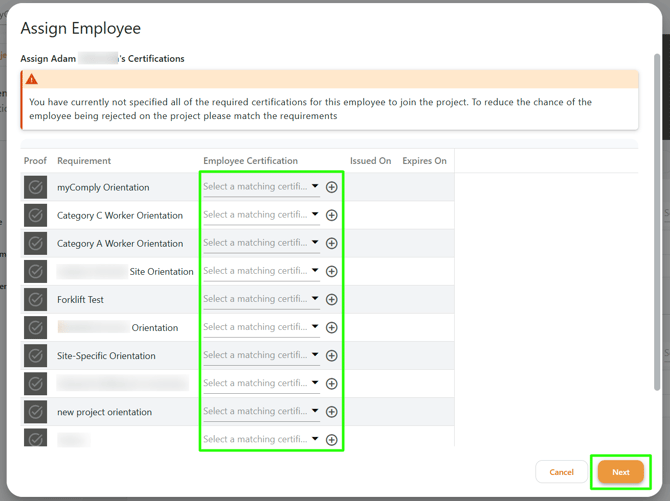Click the proof icon for Category C Worker Orientation
Screen dimensions: 670x501
(x=35, y=215)
